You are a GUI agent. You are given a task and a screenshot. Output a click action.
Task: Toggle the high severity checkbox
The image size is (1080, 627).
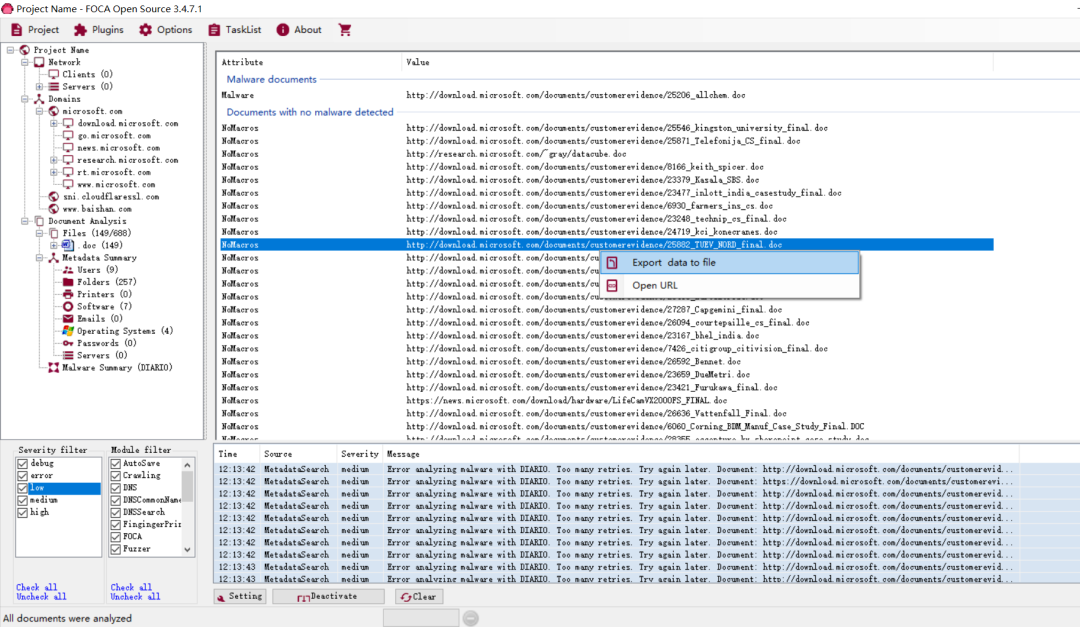23,513
